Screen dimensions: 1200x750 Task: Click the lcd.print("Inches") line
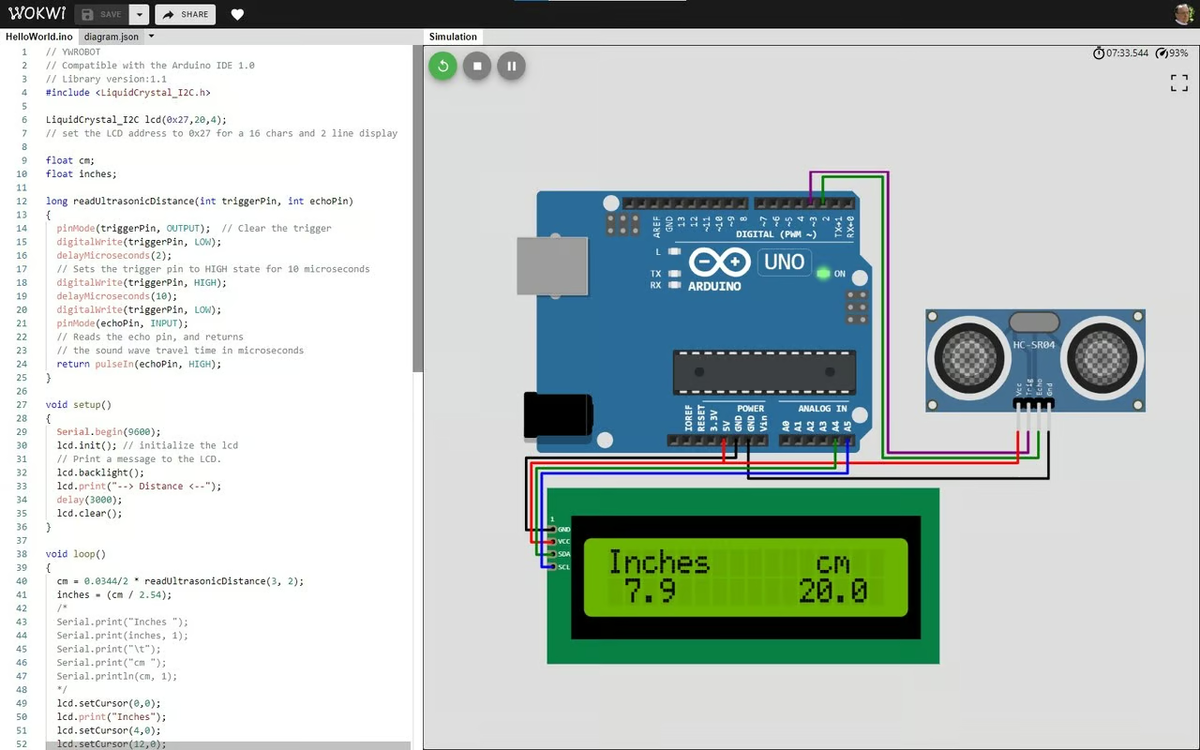click(x=111, y=717)
